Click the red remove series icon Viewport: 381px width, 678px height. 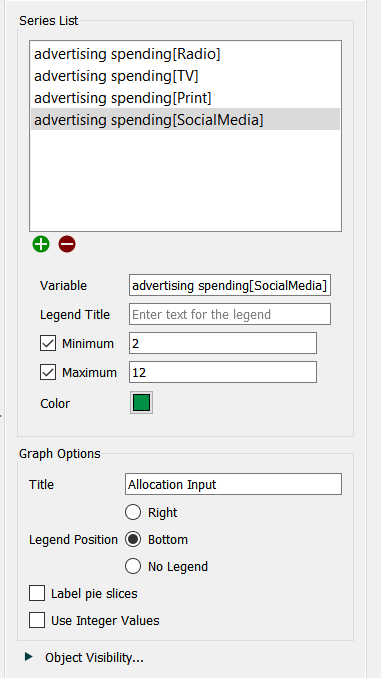[67, 244]
